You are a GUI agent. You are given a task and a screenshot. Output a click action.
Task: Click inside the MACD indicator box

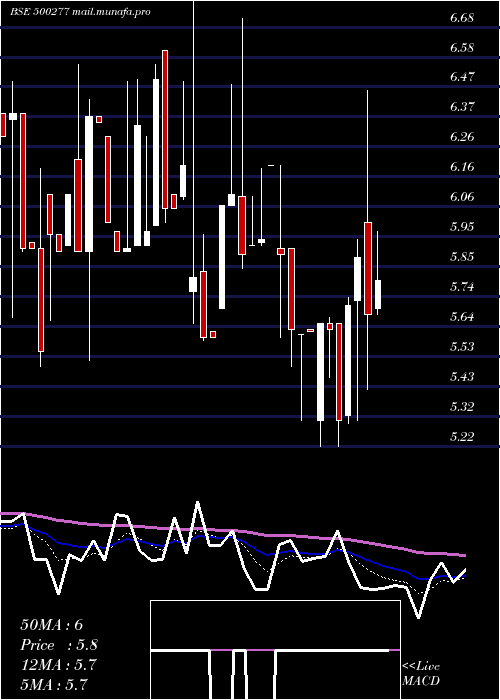point(275,650)
